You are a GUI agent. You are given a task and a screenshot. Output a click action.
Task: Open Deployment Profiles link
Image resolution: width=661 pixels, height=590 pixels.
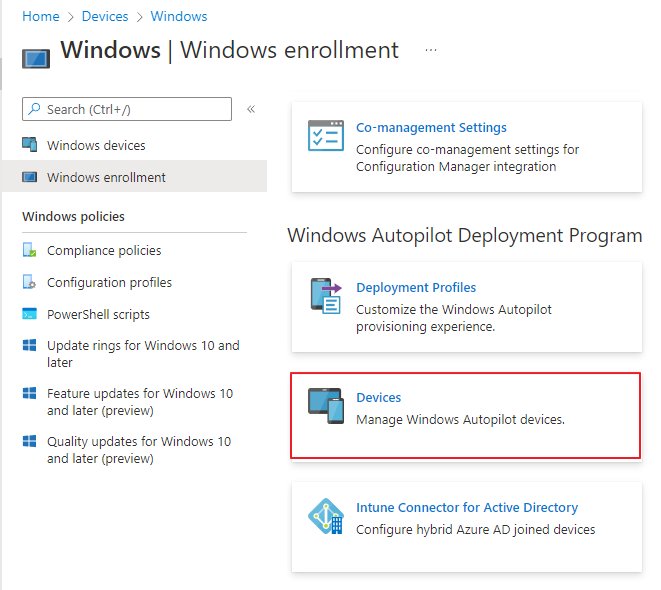click(416, 287)
